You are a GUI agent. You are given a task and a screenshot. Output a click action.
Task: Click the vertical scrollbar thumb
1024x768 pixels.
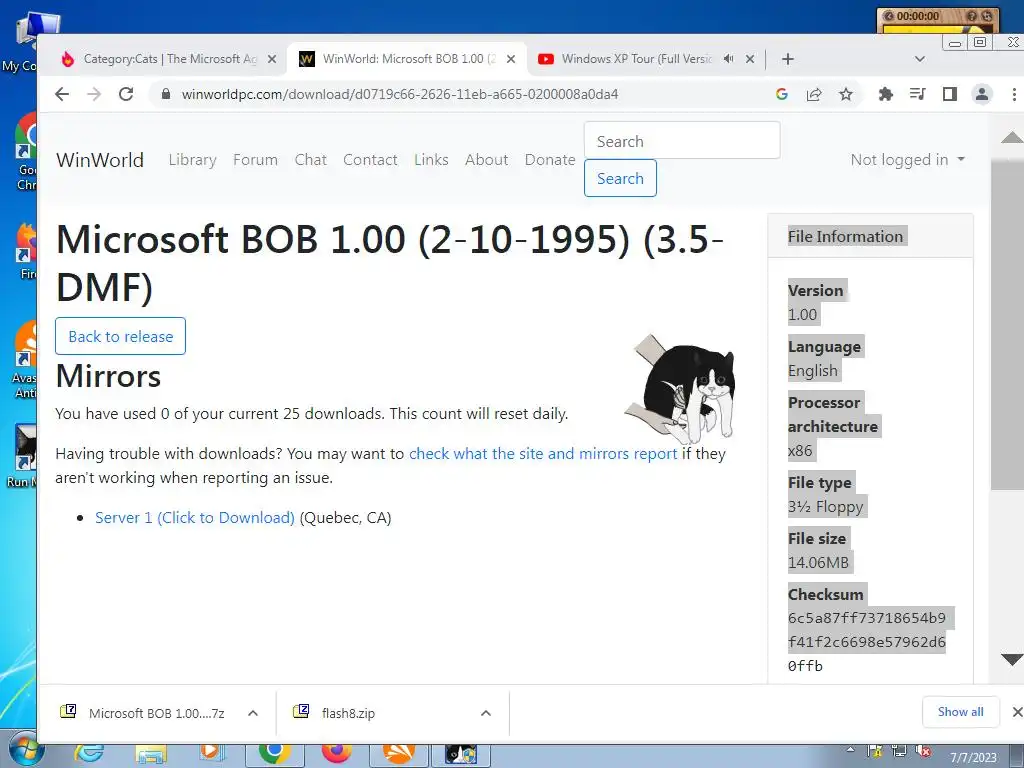pos(1007,323)
